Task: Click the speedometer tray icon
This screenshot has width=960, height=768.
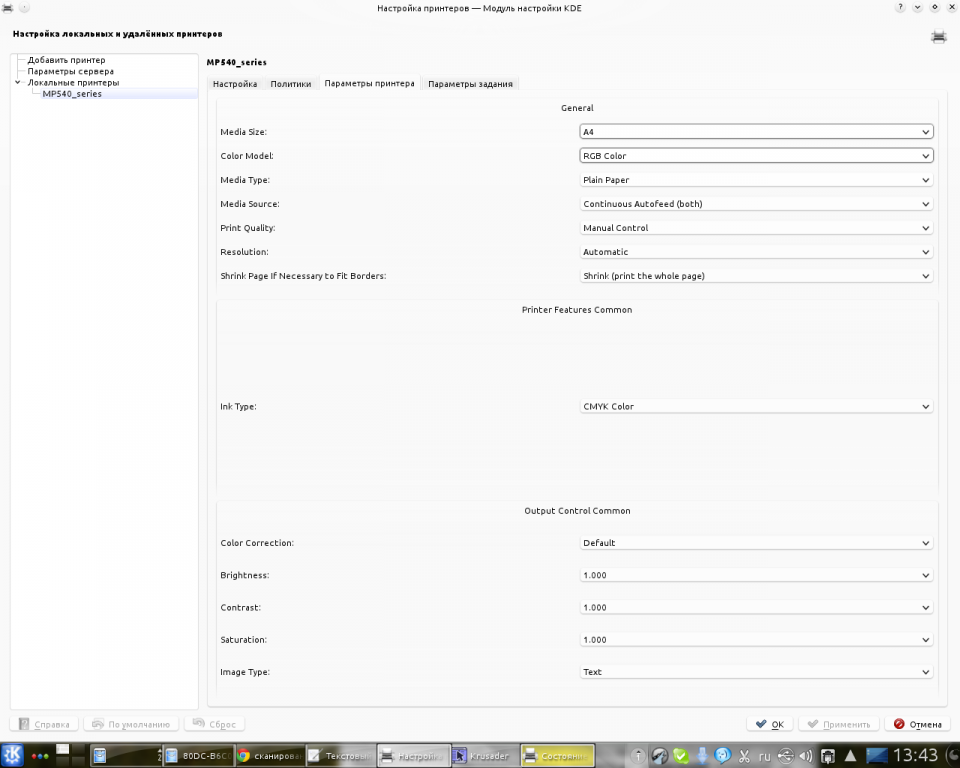Action: pos(659,756)
